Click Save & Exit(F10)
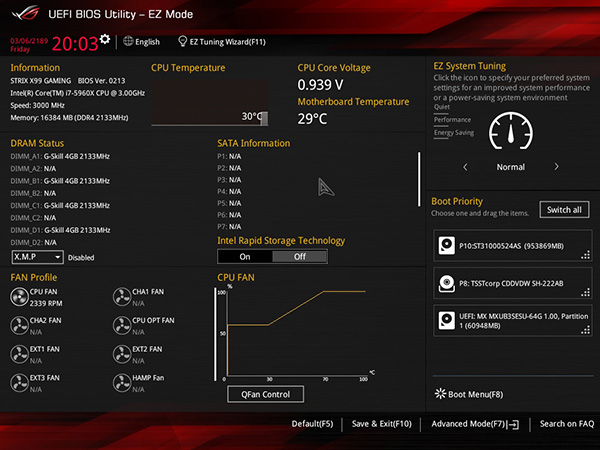Image resolution: width=600 pixels, height=450 pixels. click(382, 424)
